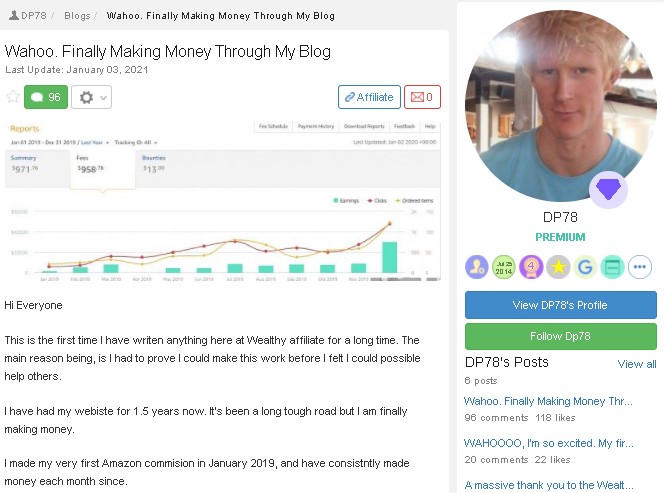
Task: Follow Dp78 with the green button
Action: [x=561, y=336]
